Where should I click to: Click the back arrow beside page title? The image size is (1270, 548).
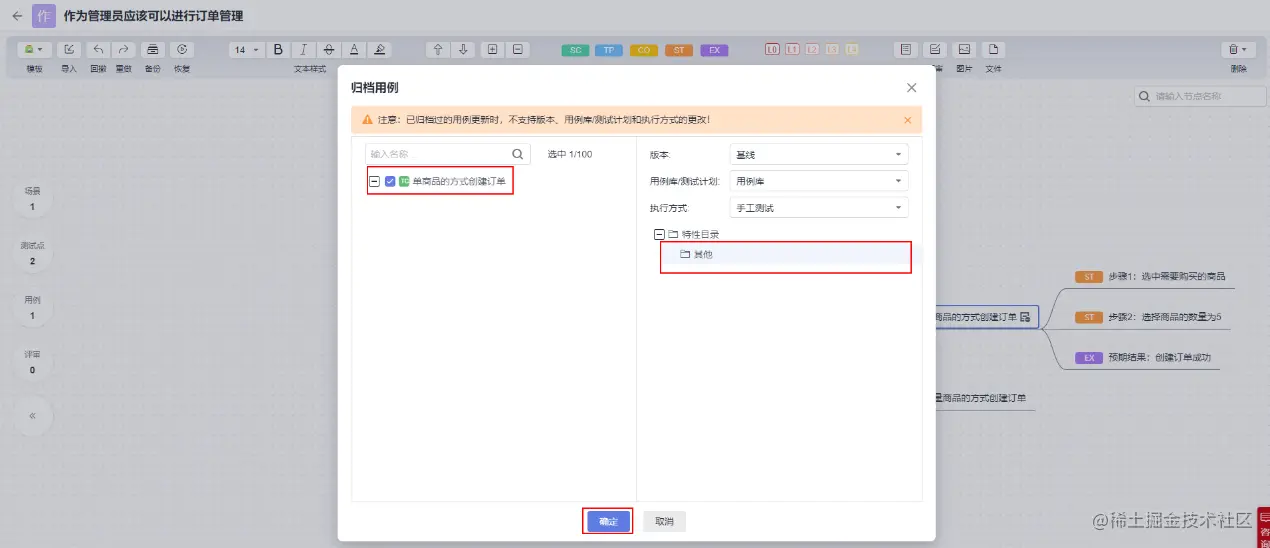click(x=17, y=16)
